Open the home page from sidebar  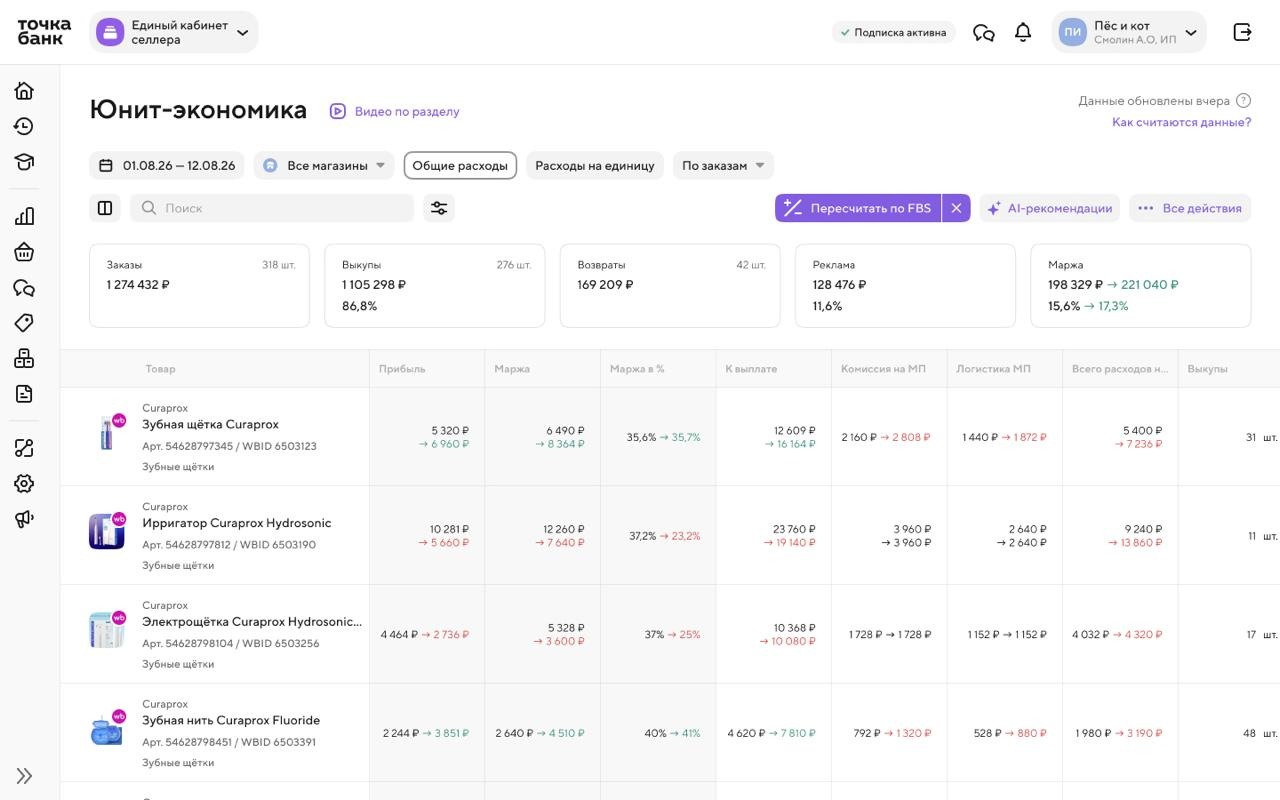click(24, 91)
